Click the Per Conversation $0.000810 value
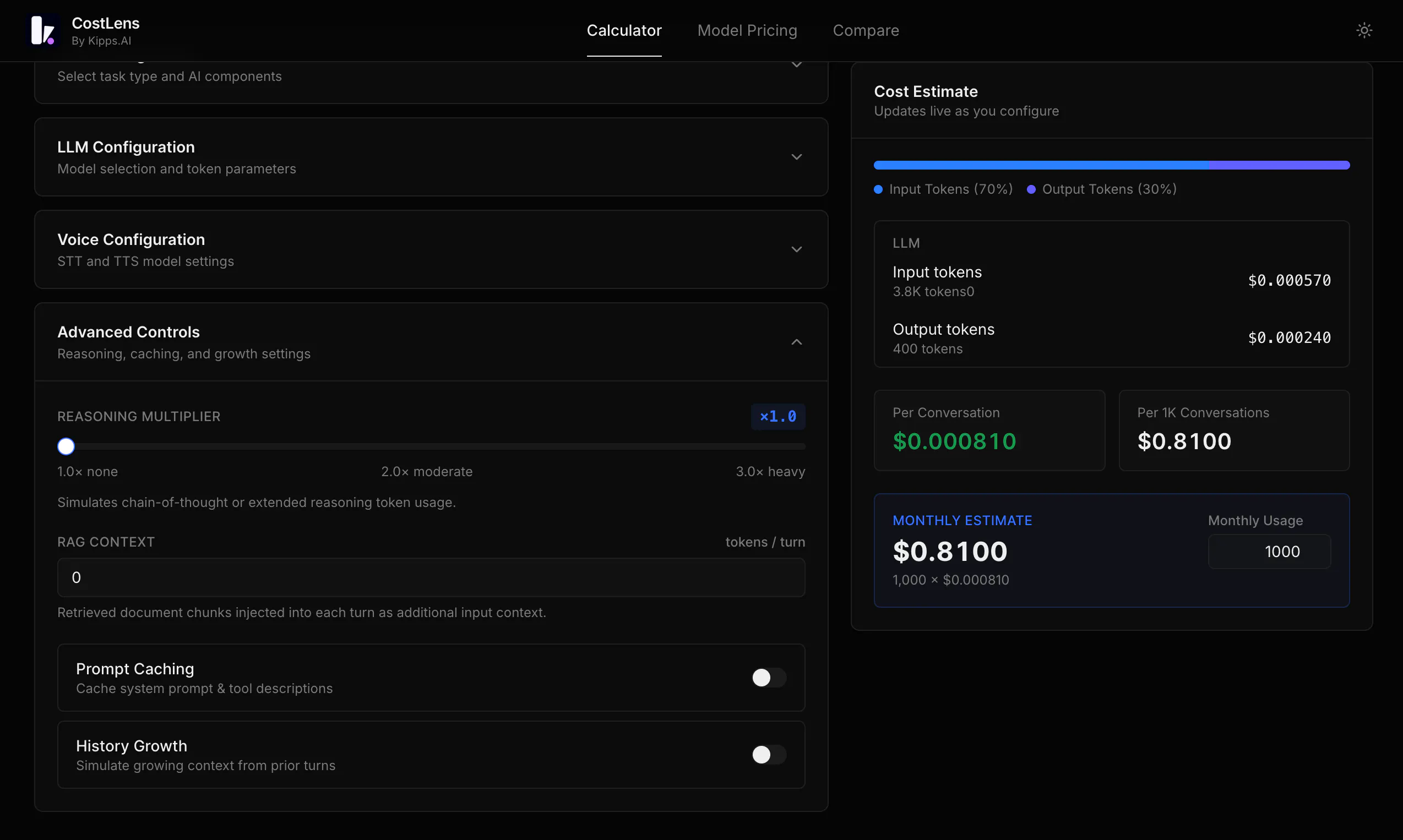 (x=954, y=441)
